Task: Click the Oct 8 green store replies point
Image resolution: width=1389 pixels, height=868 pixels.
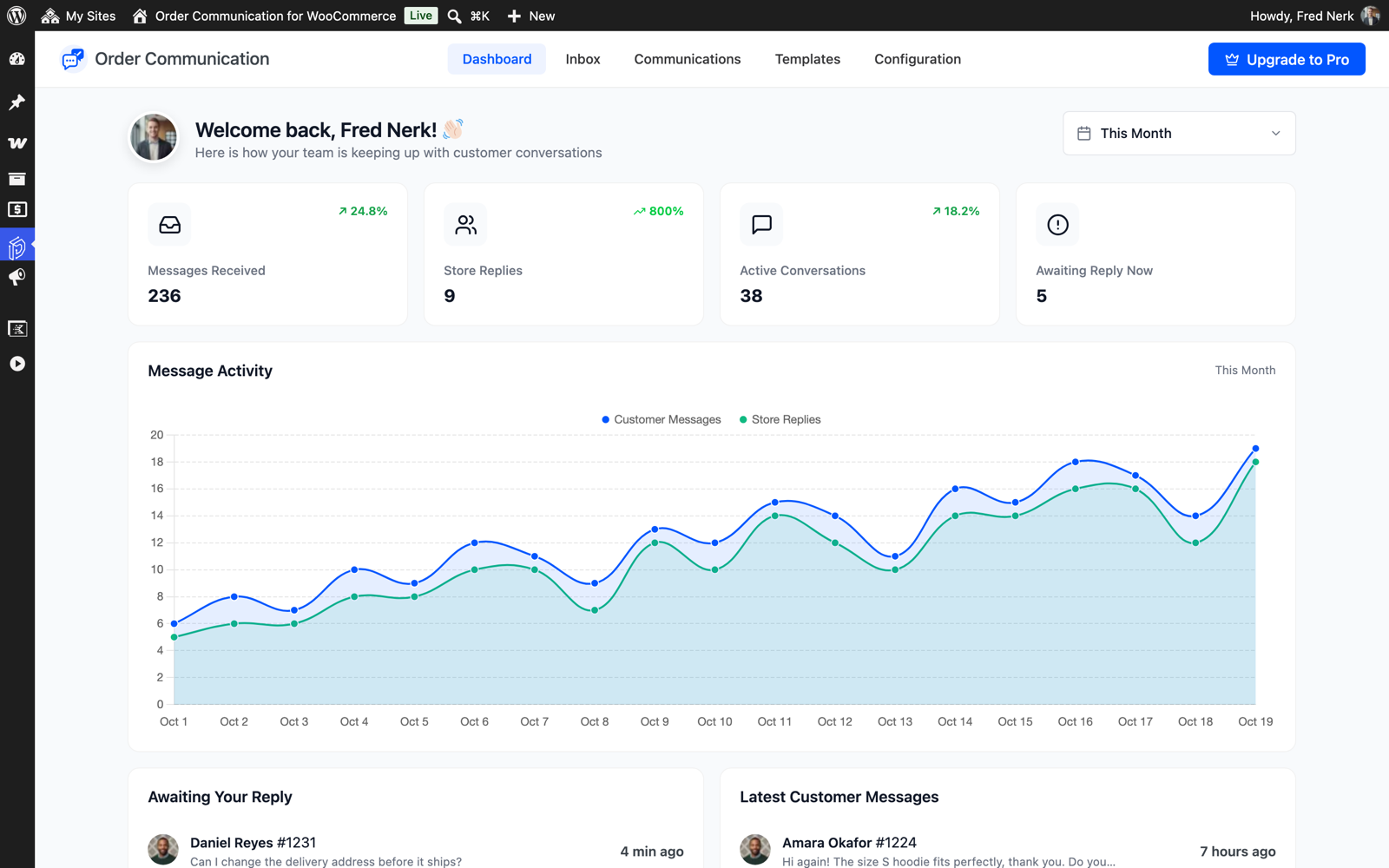Action: click(x=595, y=610)
